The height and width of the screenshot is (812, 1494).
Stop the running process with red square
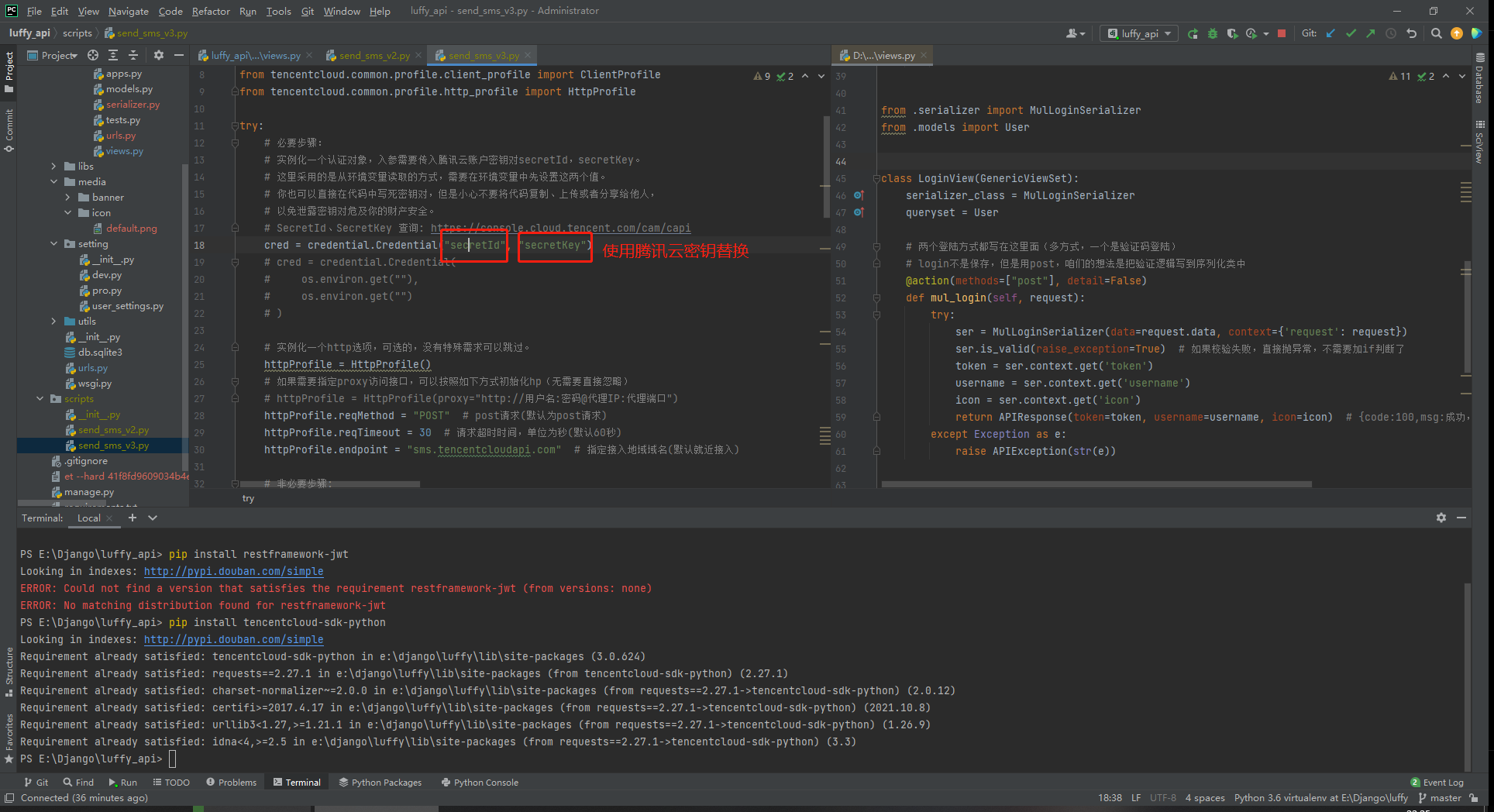point(1282,33)
